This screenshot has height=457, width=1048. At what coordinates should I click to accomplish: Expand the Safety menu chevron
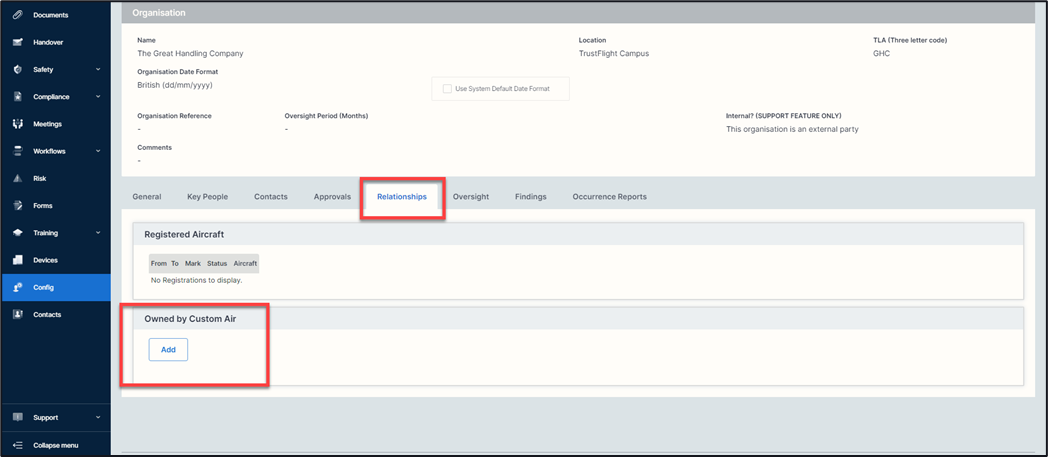click(x=98, y=70)
